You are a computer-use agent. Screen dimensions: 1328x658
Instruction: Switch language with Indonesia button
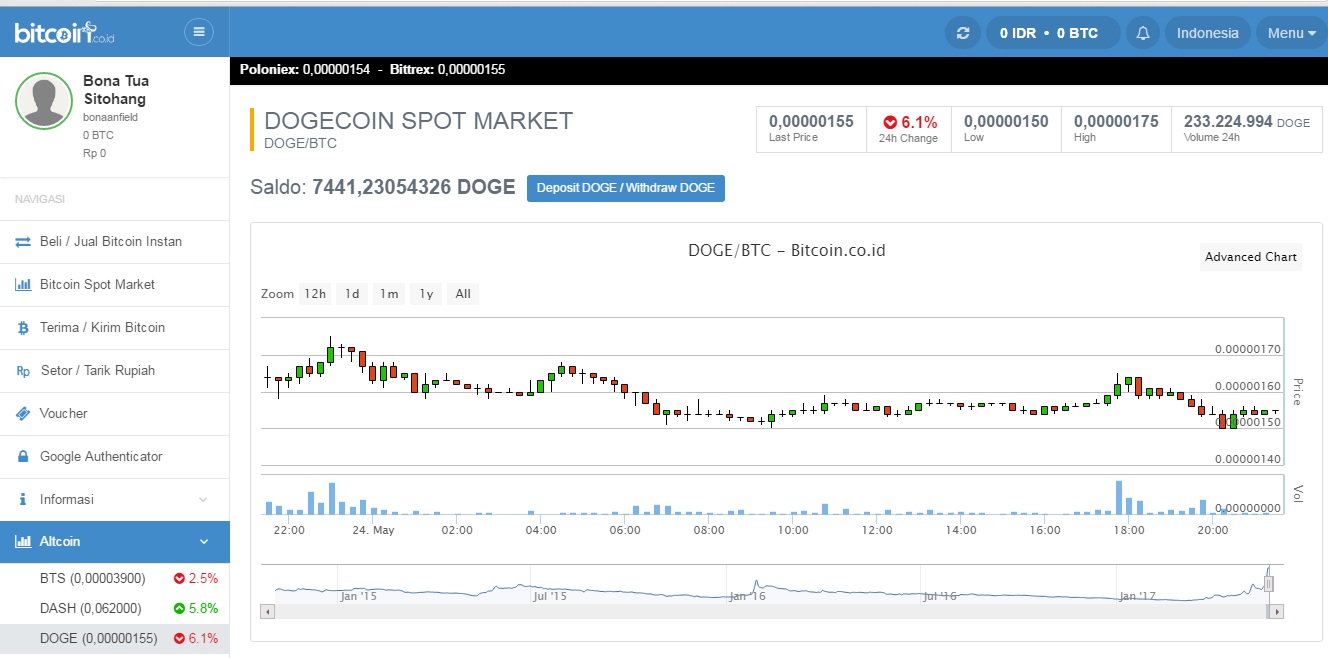click(1207, 33)
